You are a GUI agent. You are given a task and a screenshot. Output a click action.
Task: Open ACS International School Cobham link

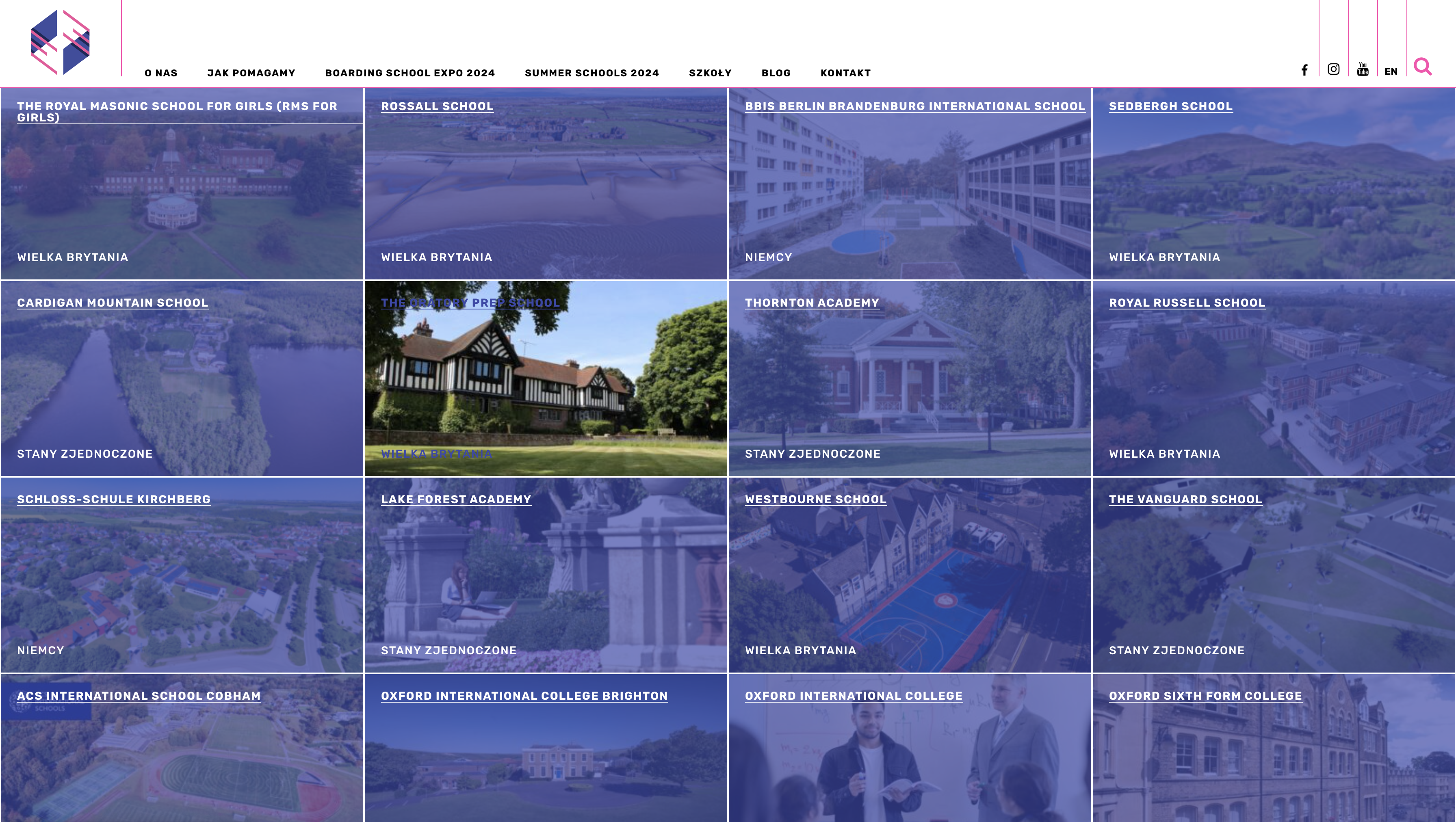click(139, 696)
